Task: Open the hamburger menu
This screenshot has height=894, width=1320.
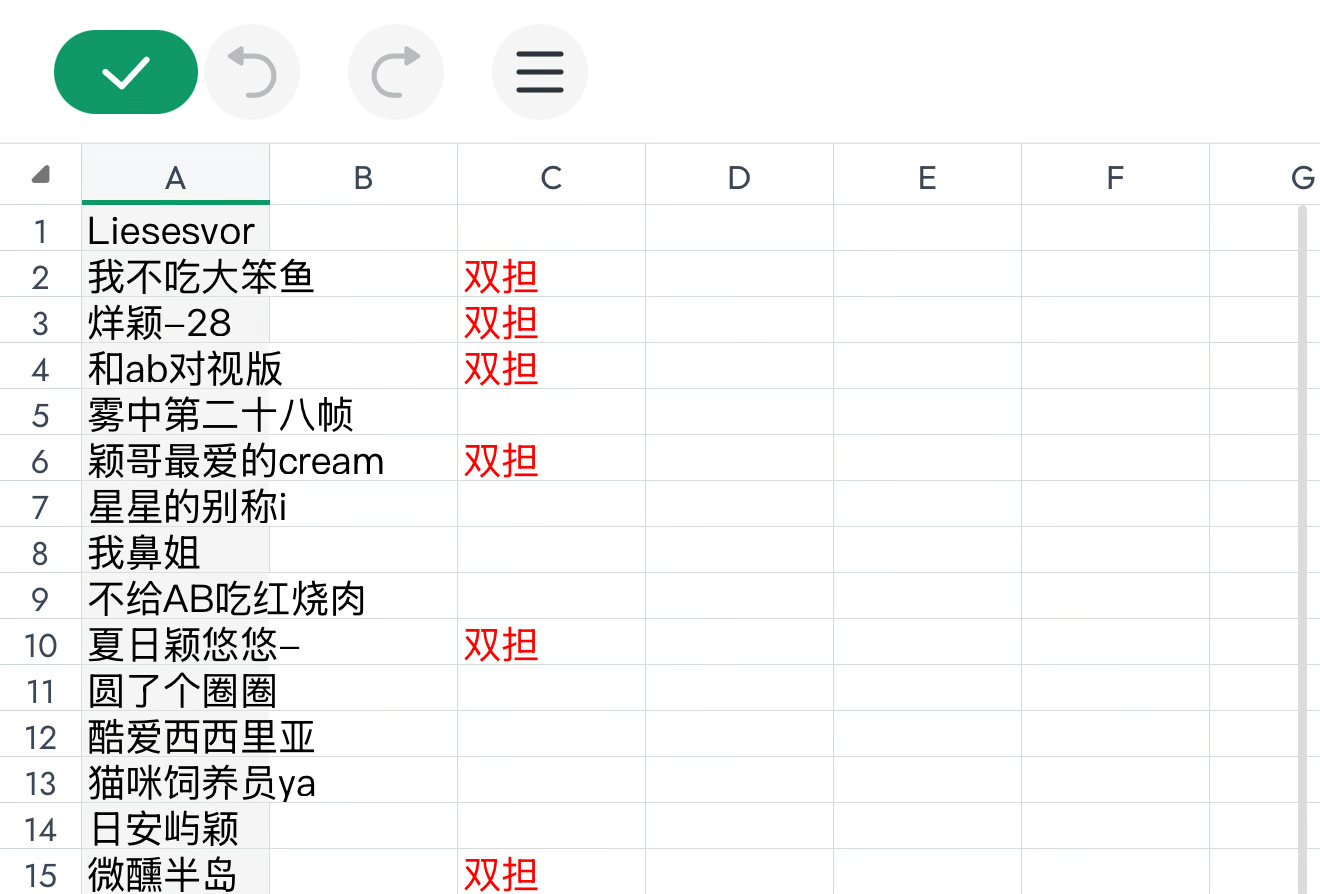Action: point(540,72)
